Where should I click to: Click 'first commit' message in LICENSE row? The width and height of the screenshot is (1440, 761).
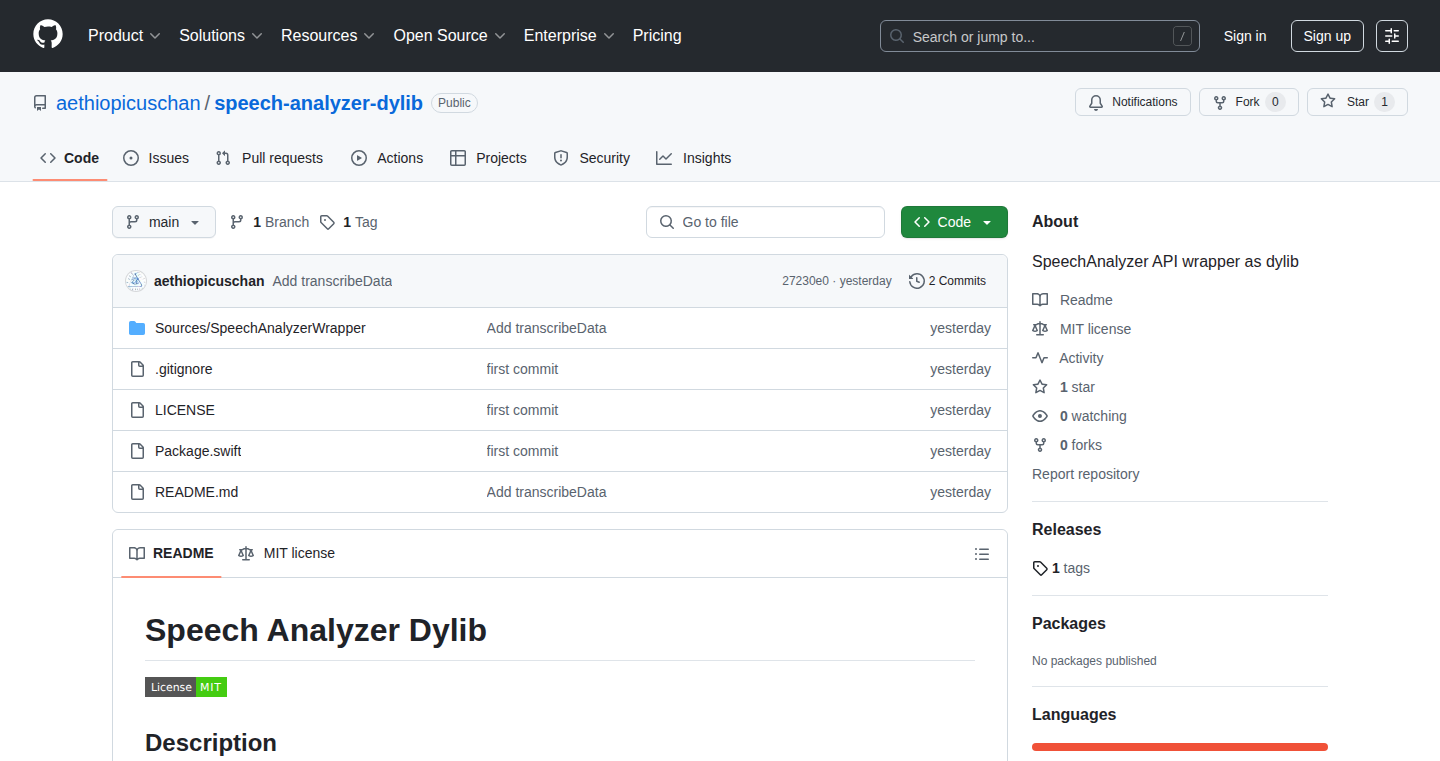[522, 410]
